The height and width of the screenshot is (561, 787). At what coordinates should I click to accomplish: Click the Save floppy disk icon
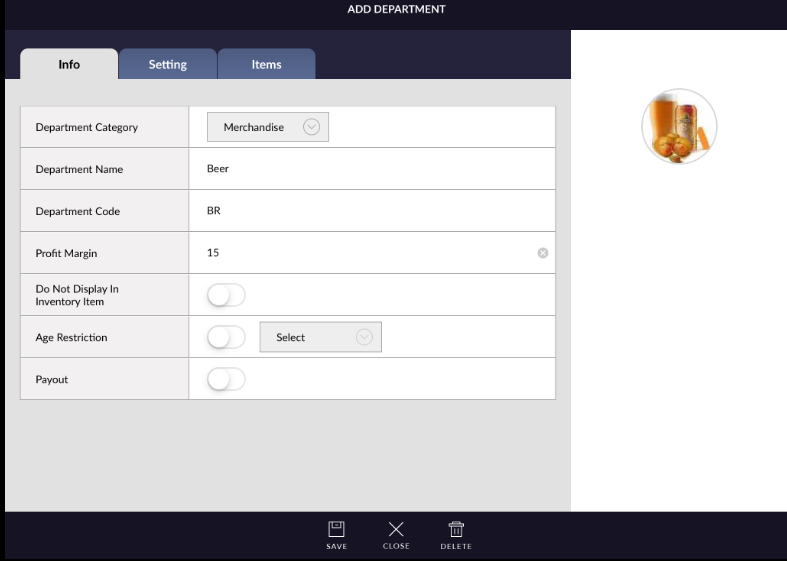[x=337, y=529]
